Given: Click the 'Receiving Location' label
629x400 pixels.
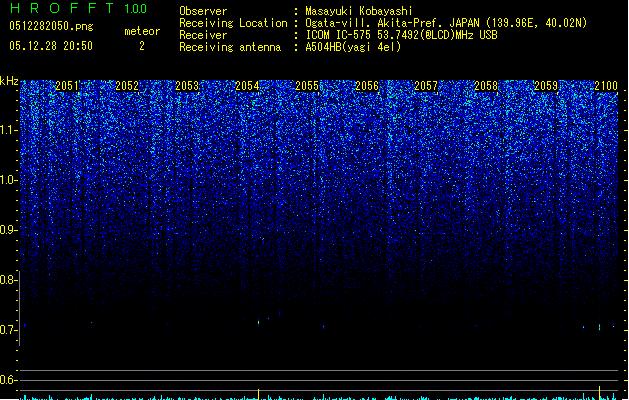Looking at the screenshot, I should (233, 23).
